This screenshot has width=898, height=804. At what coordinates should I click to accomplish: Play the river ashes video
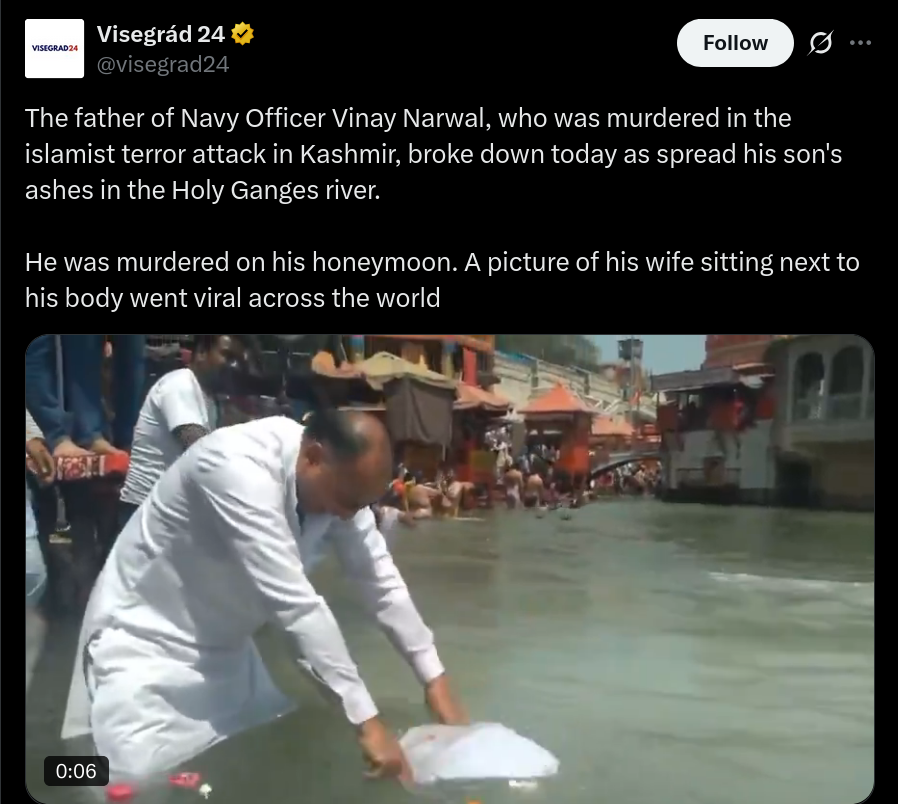point(450,569)
